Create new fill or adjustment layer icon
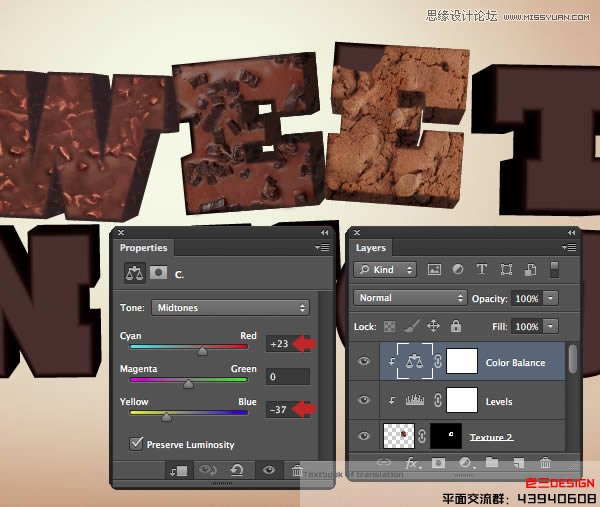The image size is (600, 507). [466, 463]
